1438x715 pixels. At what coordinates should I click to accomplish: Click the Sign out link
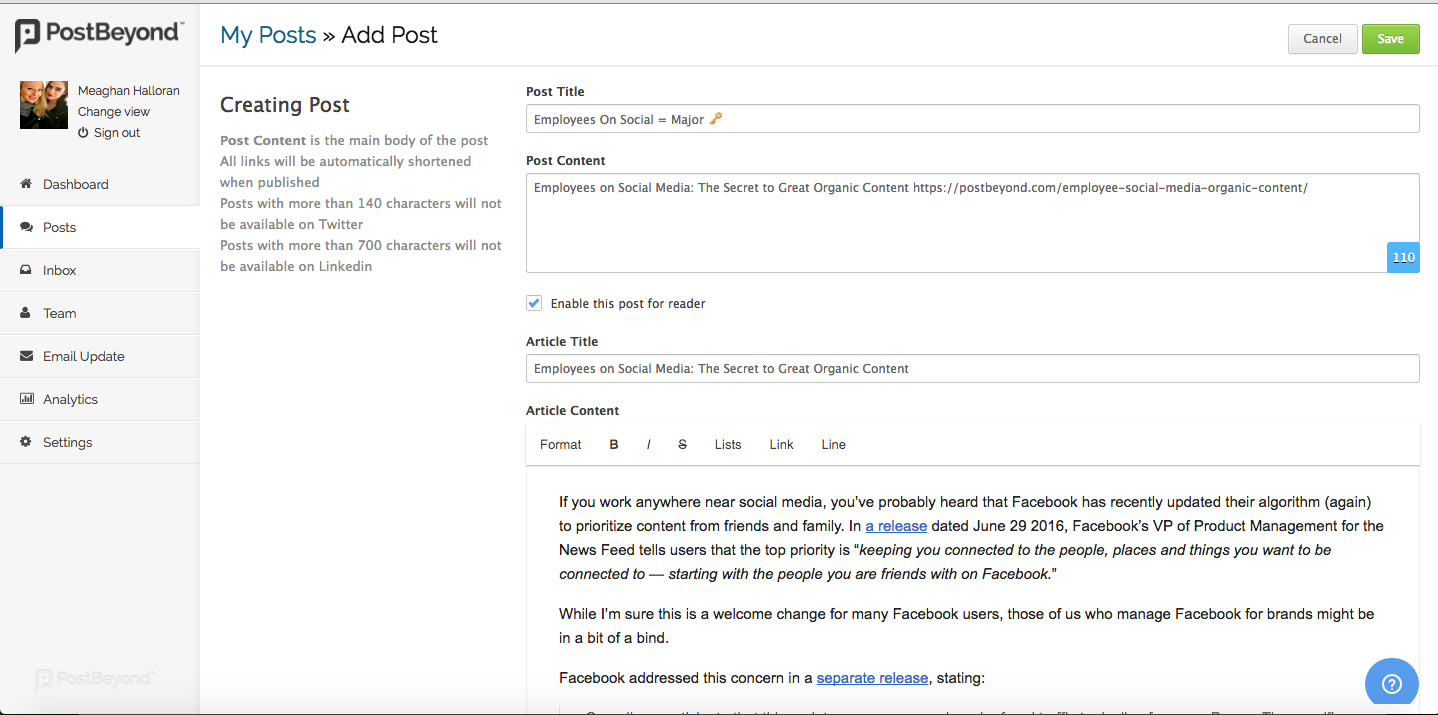tap(117, 133)
